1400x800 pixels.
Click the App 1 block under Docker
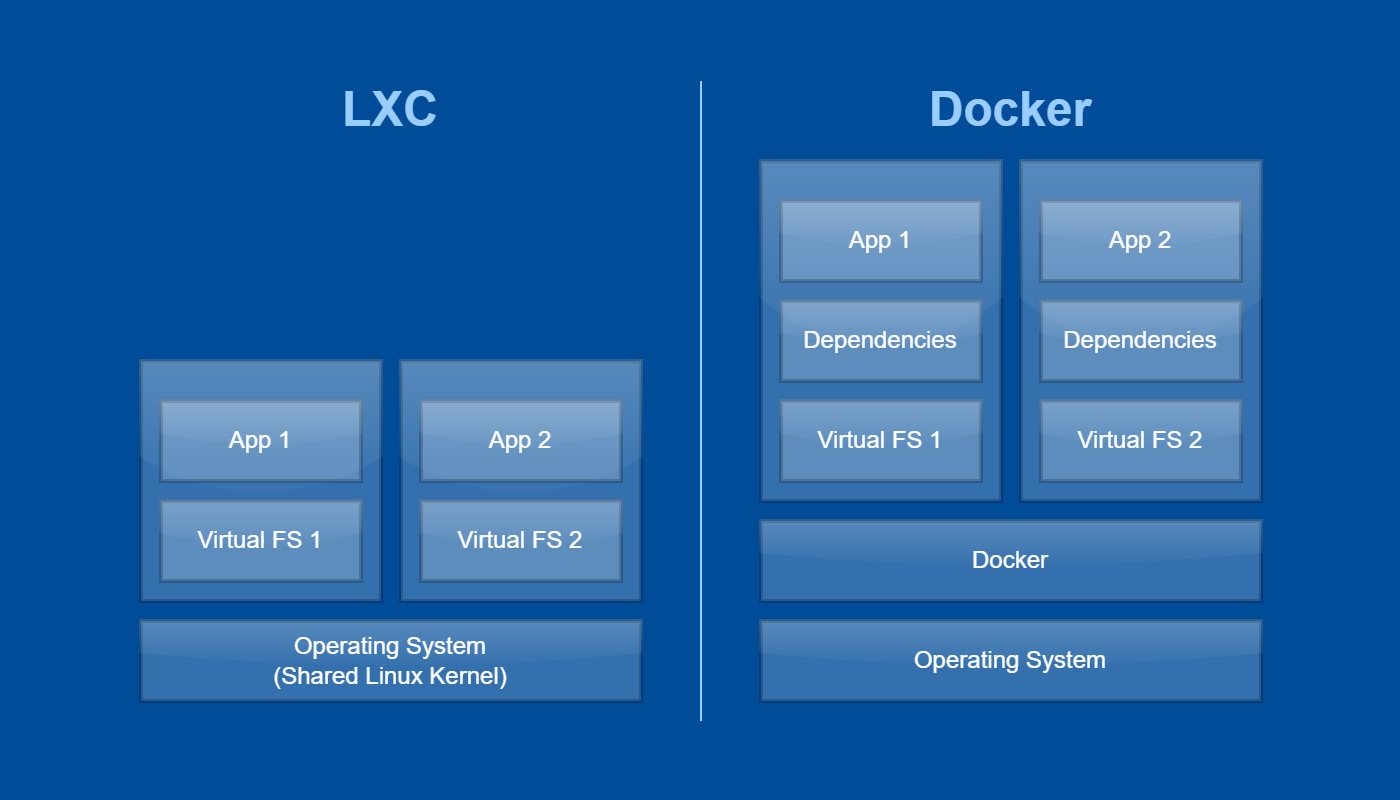point(880,240)
